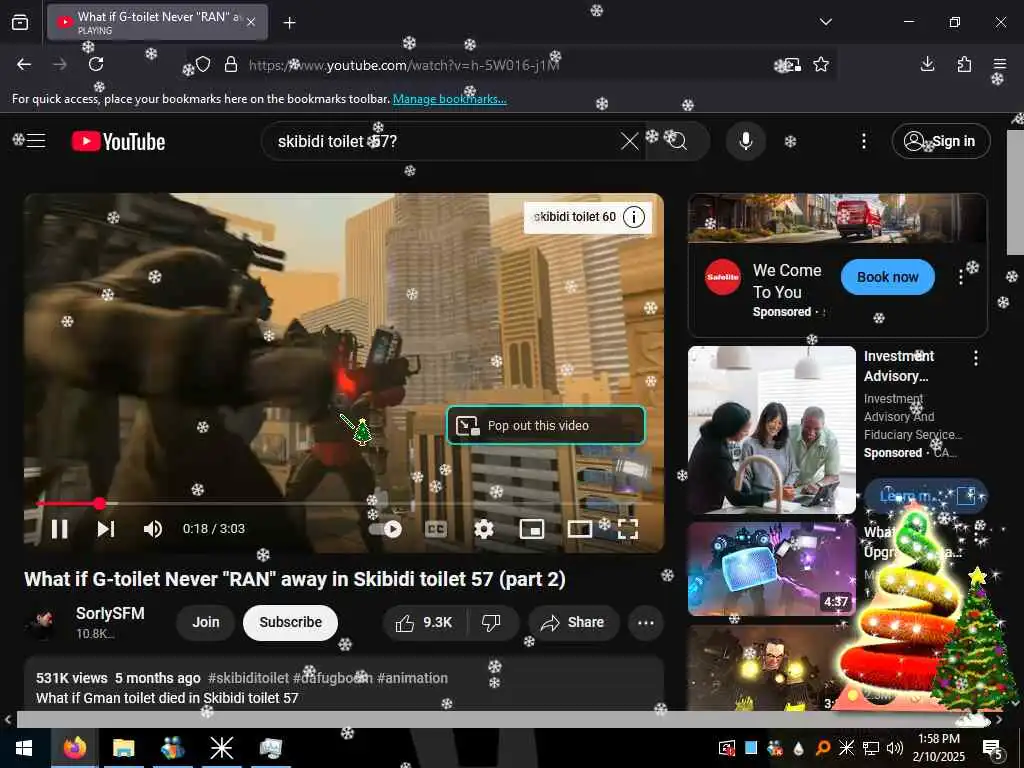Enter full screen mode
Screen dimensions: 1024x768
click(628, 529)
